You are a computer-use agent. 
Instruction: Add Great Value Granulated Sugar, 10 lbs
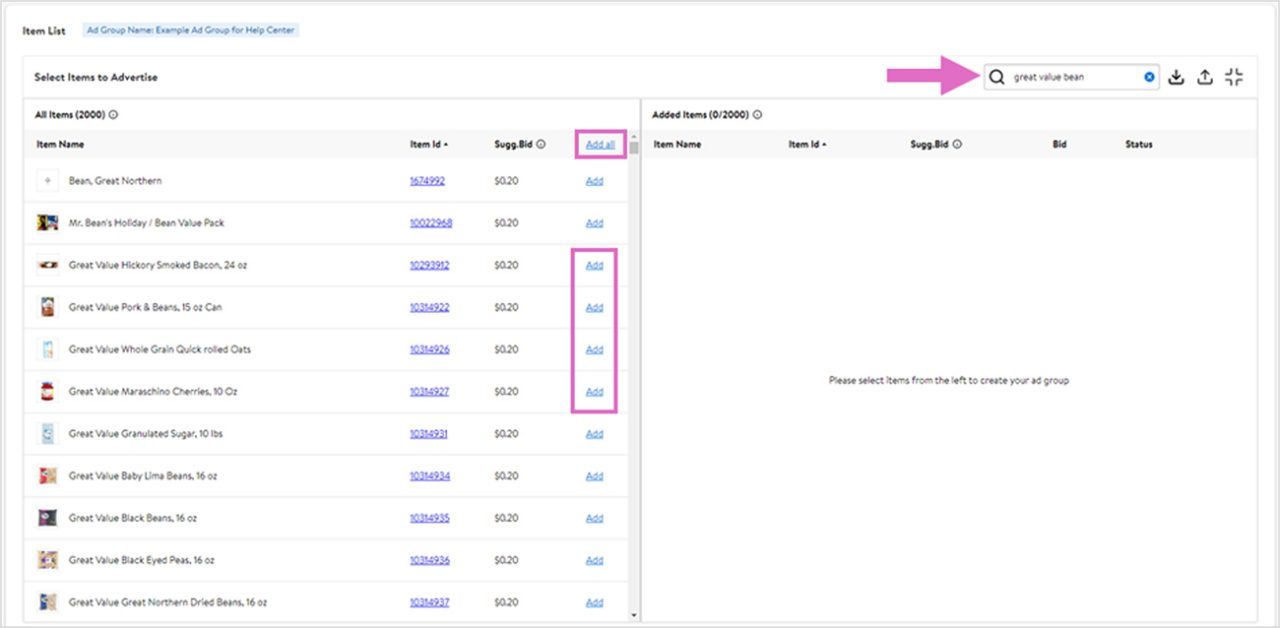[594, 433]
